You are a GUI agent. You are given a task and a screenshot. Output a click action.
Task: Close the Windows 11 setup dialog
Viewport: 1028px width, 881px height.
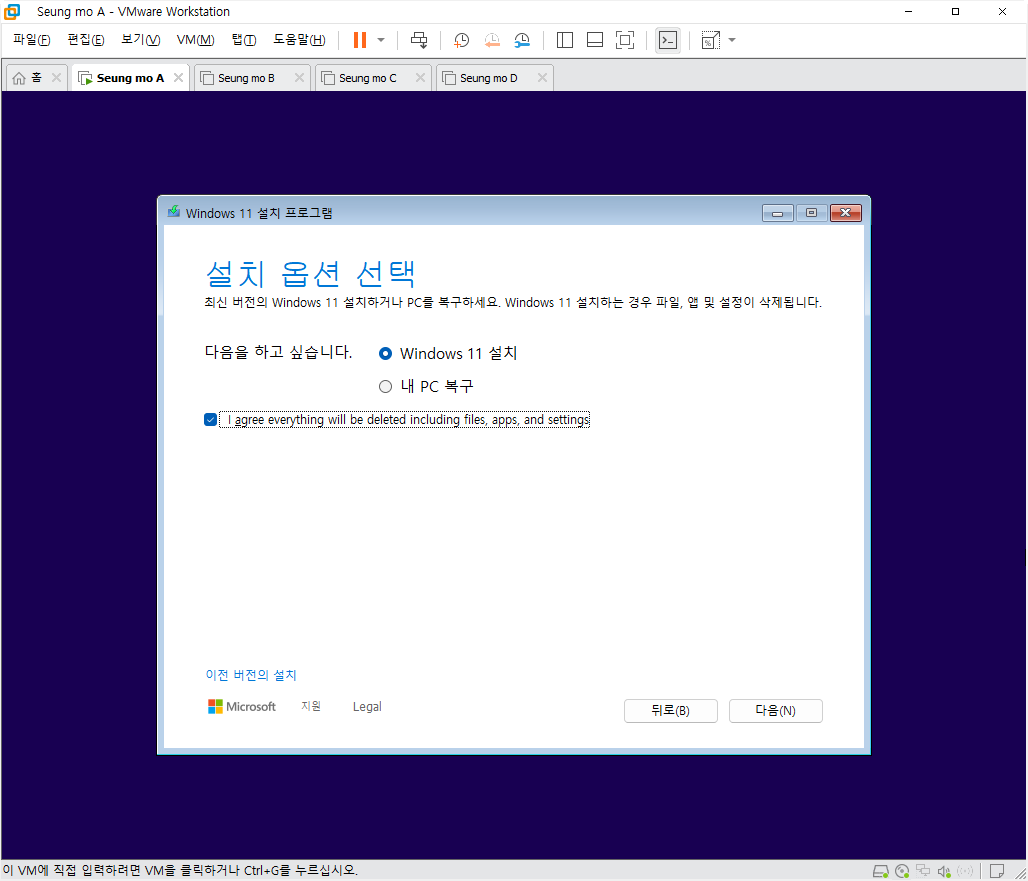tap(846, 213)
